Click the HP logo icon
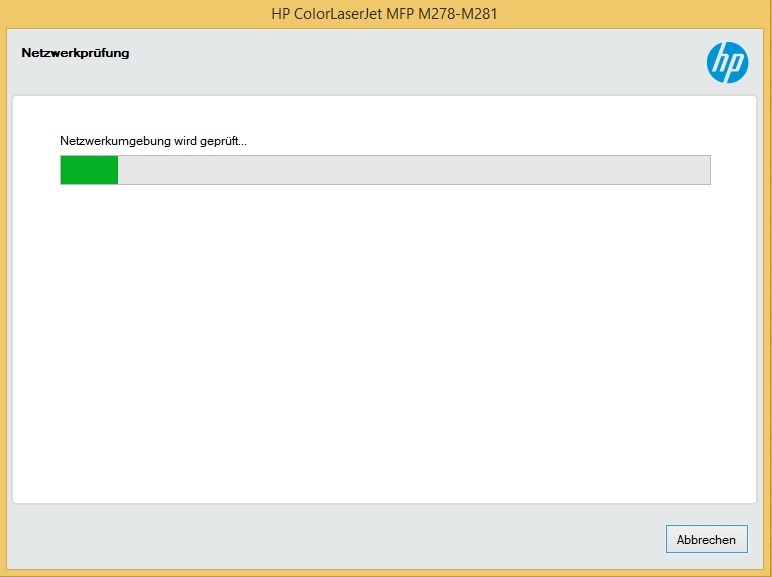The width and height of the screenshot is (772, 577). [727, 63]
